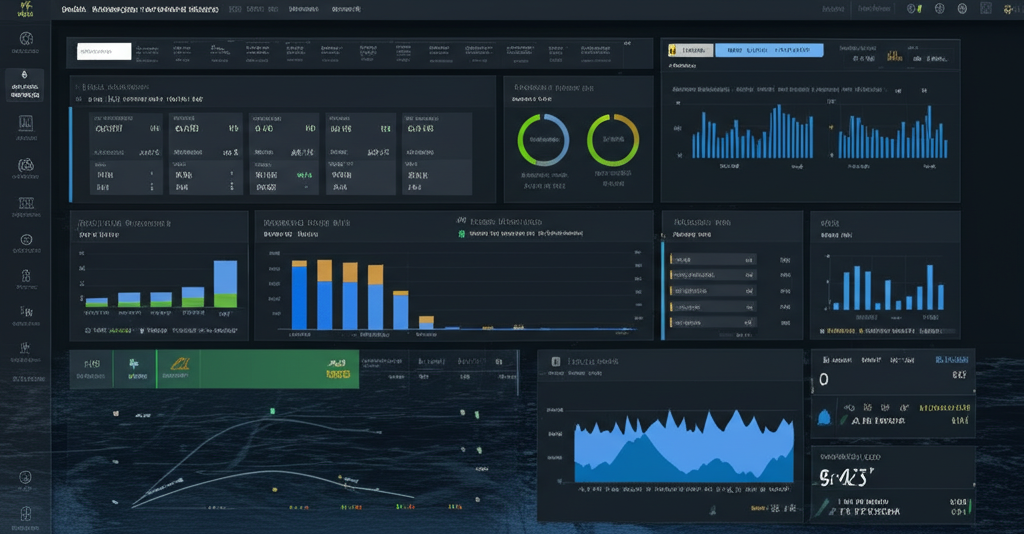Viewport: 1024px width, 534px height.
Task: Click the blue scrollbar beside the list panel
Action: pos(663,291)
